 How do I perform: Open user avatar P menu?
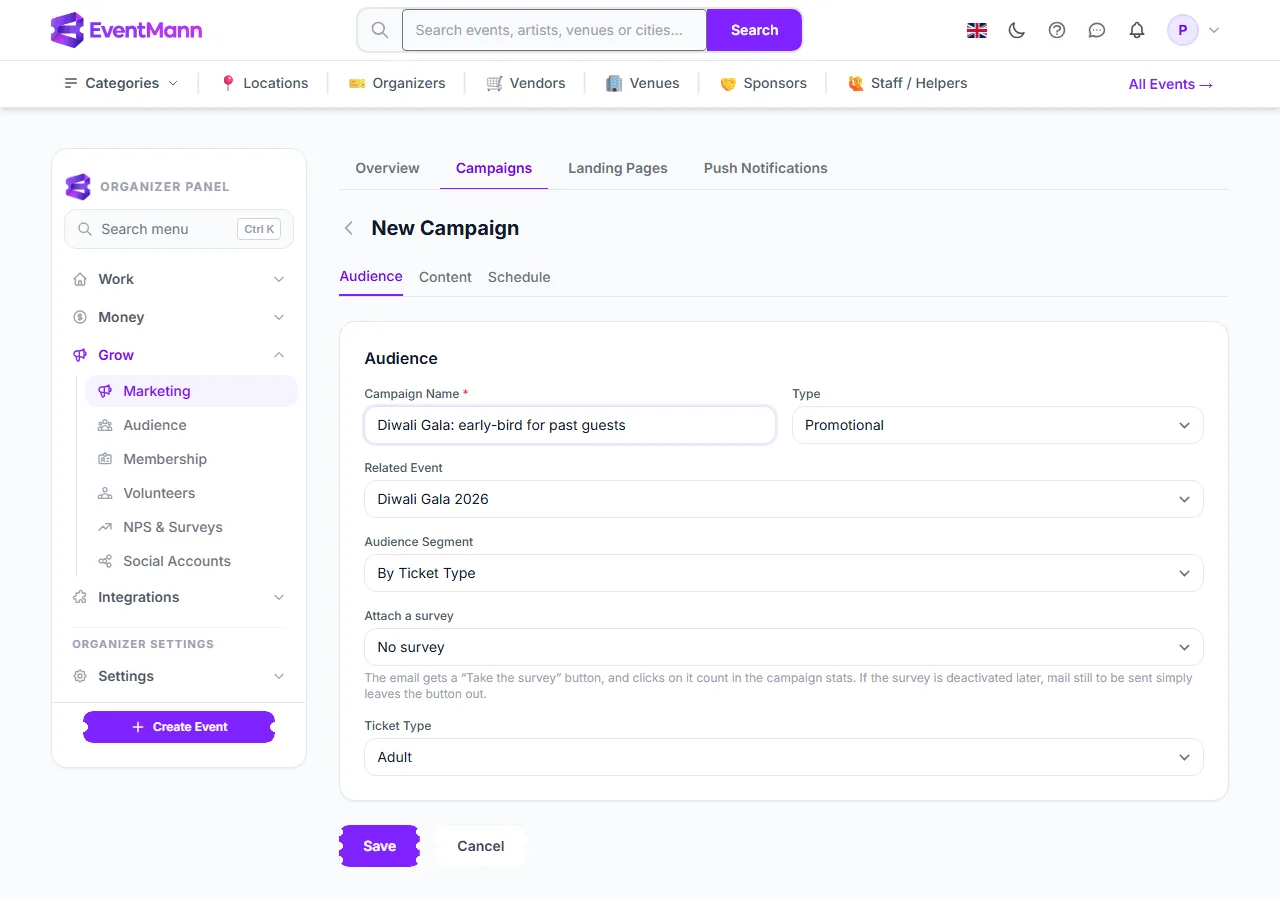point(1183,30)
